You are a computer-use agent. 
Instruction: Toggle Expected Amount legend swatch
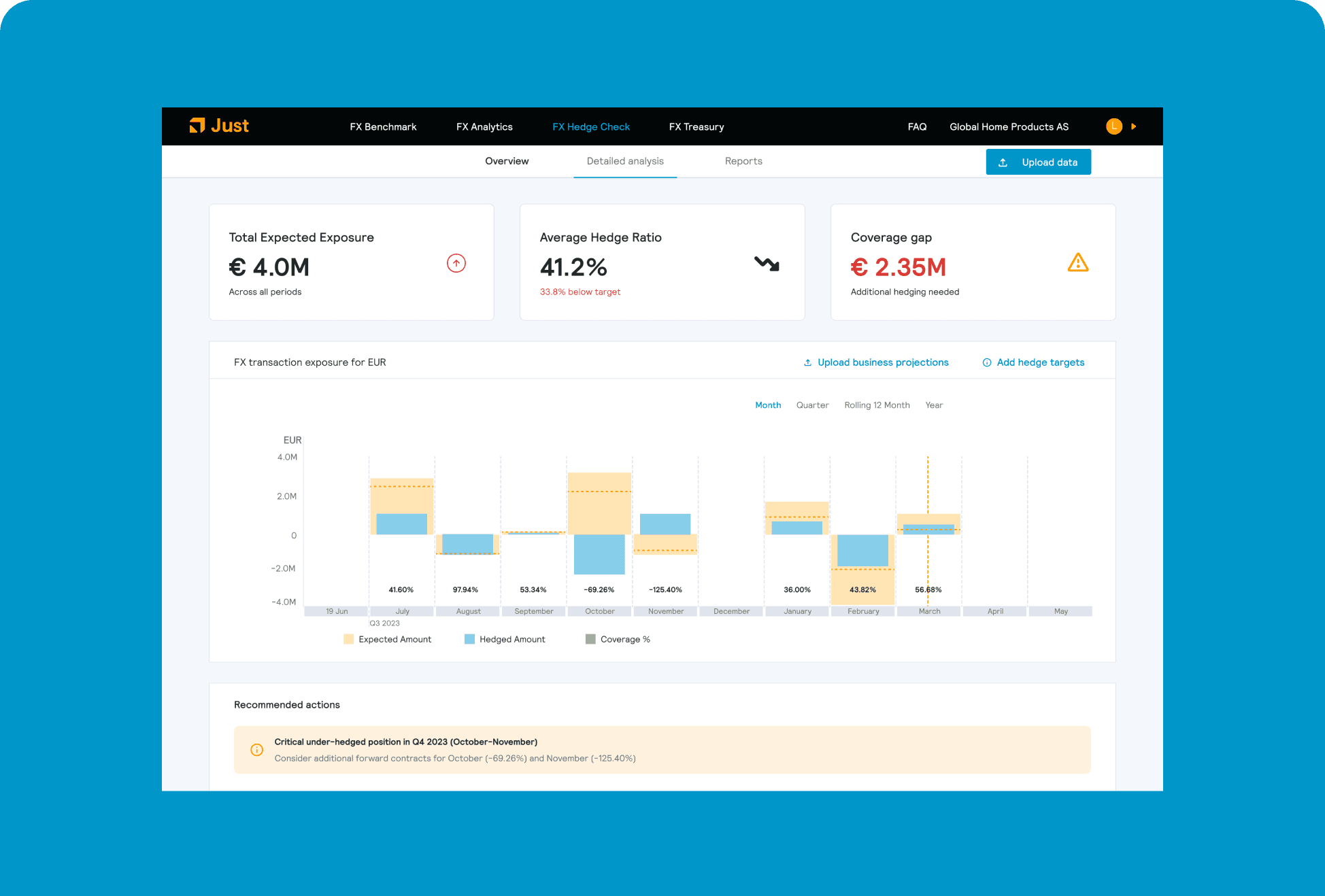pyautogui.click(x=348, y=639)
